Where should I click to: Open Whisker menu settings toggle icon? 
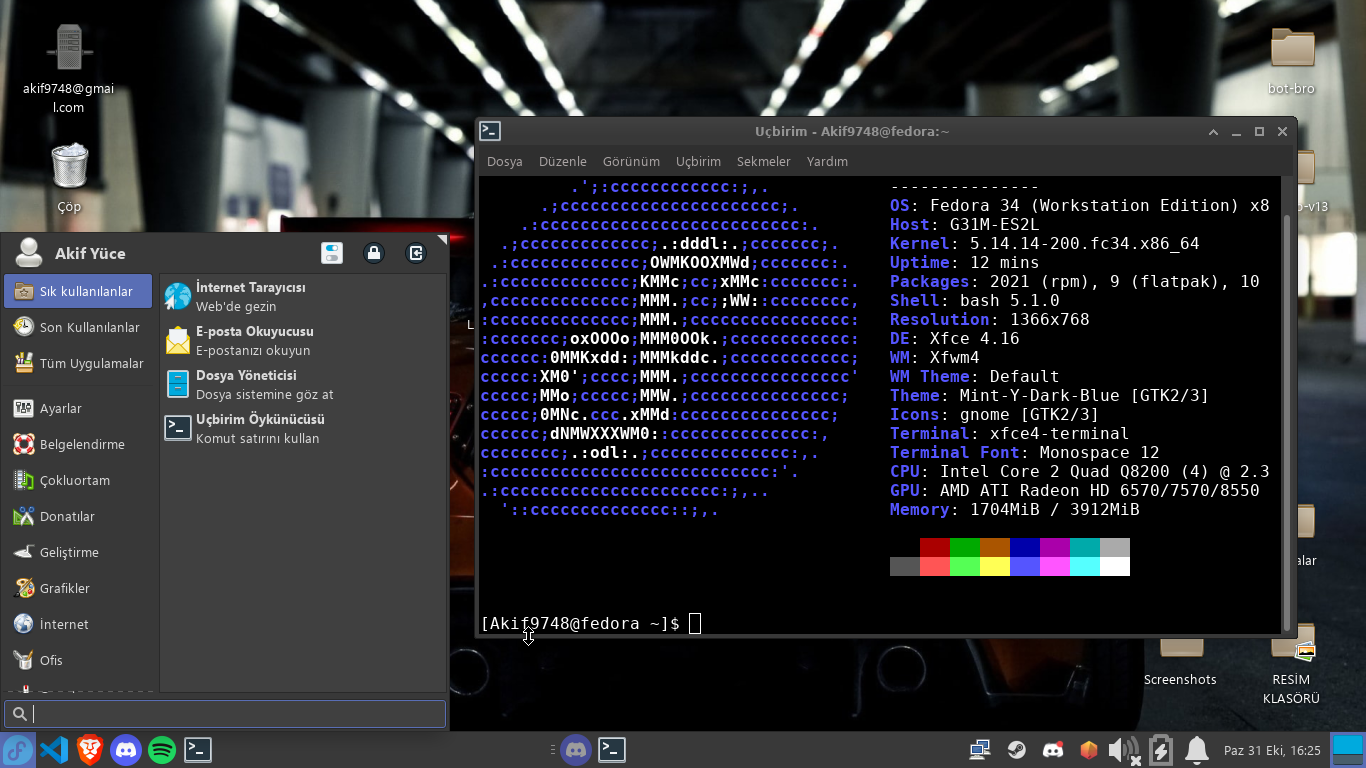click(x=332, y=253)
